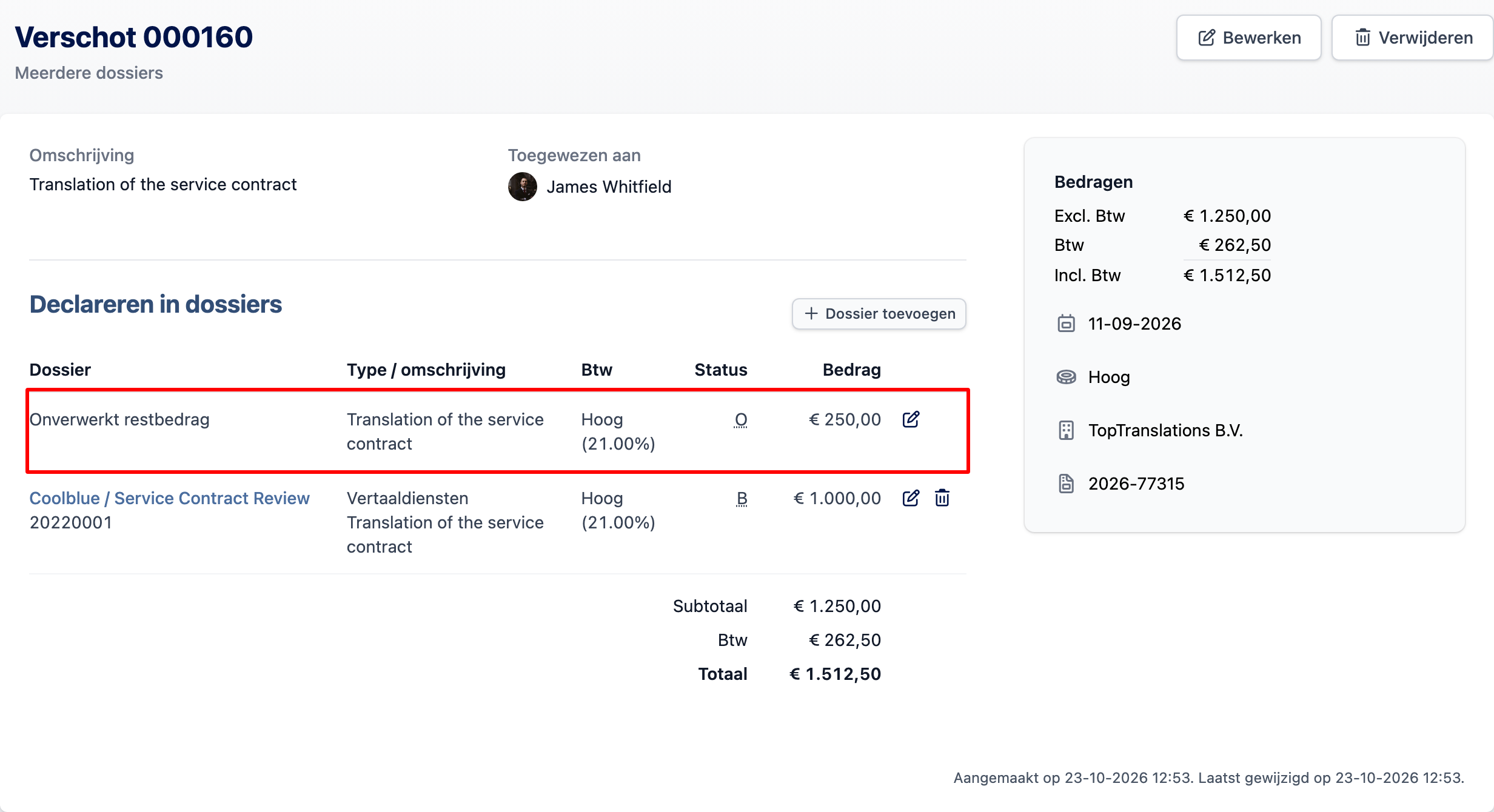Screen dimensions: 1494x812
Task: Click James Whitfield's avatar
Action: click(522, 187)
